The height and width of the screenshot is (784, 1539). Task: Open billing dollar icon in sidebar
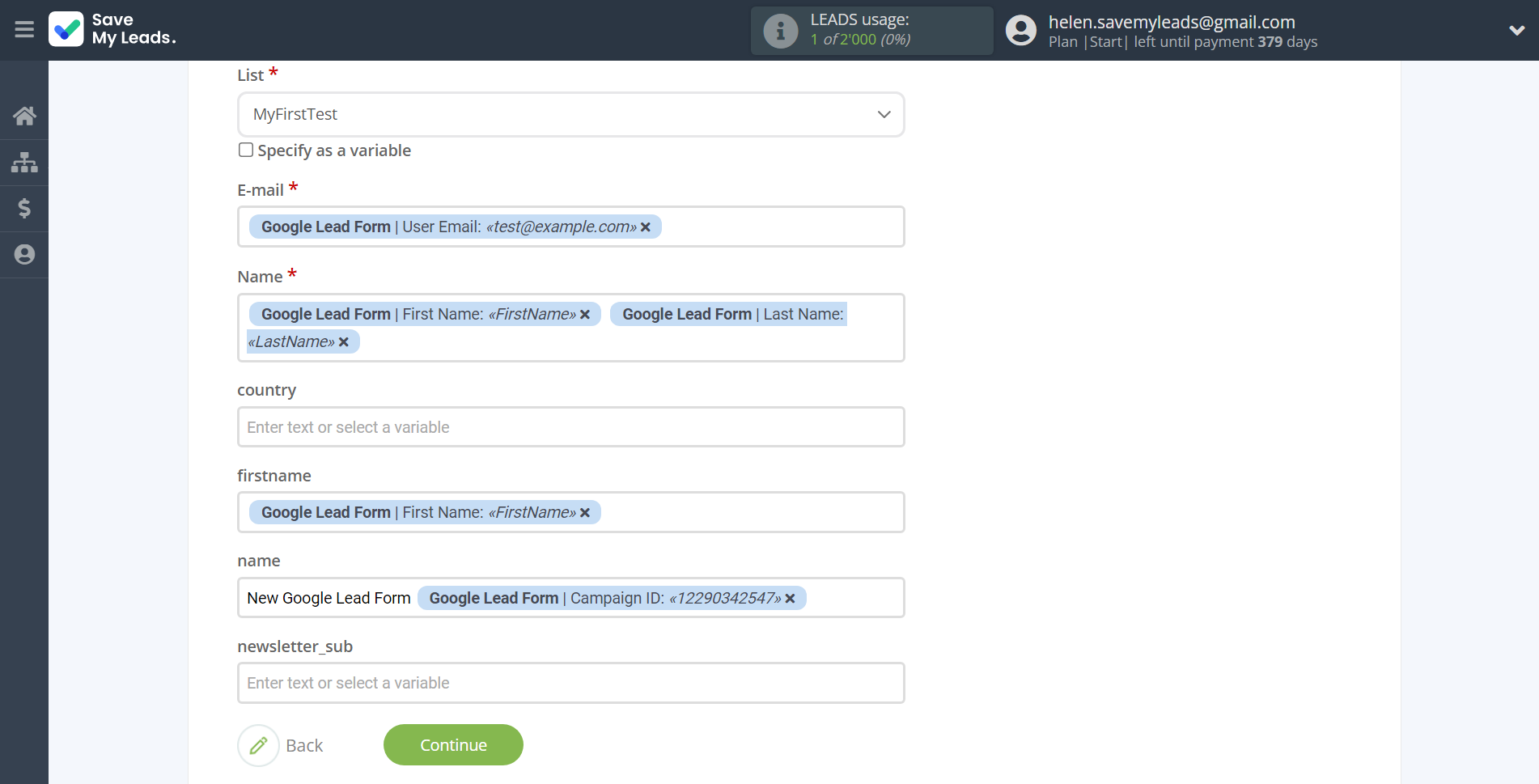pos(24,209)
